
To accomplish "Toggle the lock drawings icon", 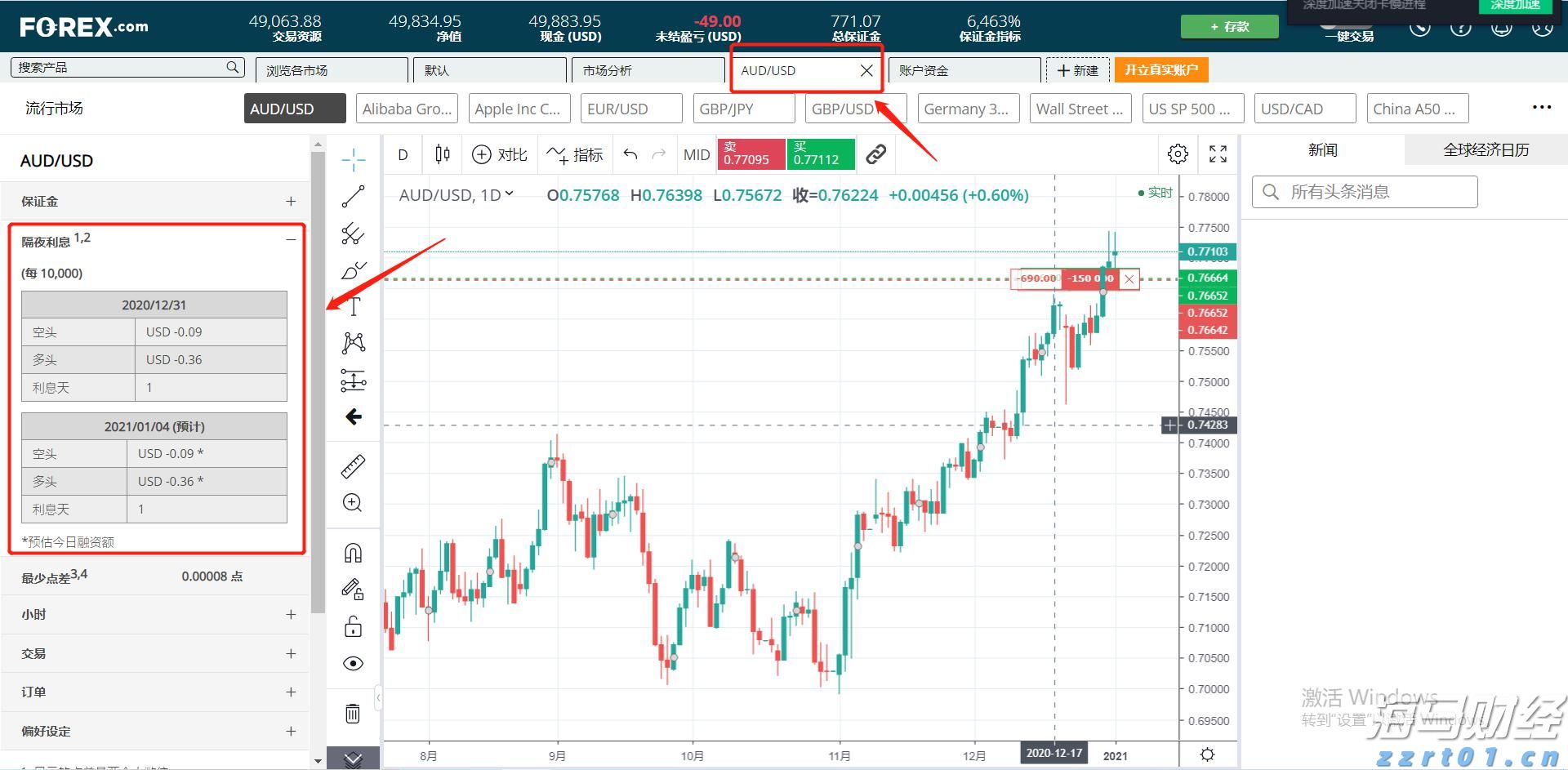I will (353, 625).
